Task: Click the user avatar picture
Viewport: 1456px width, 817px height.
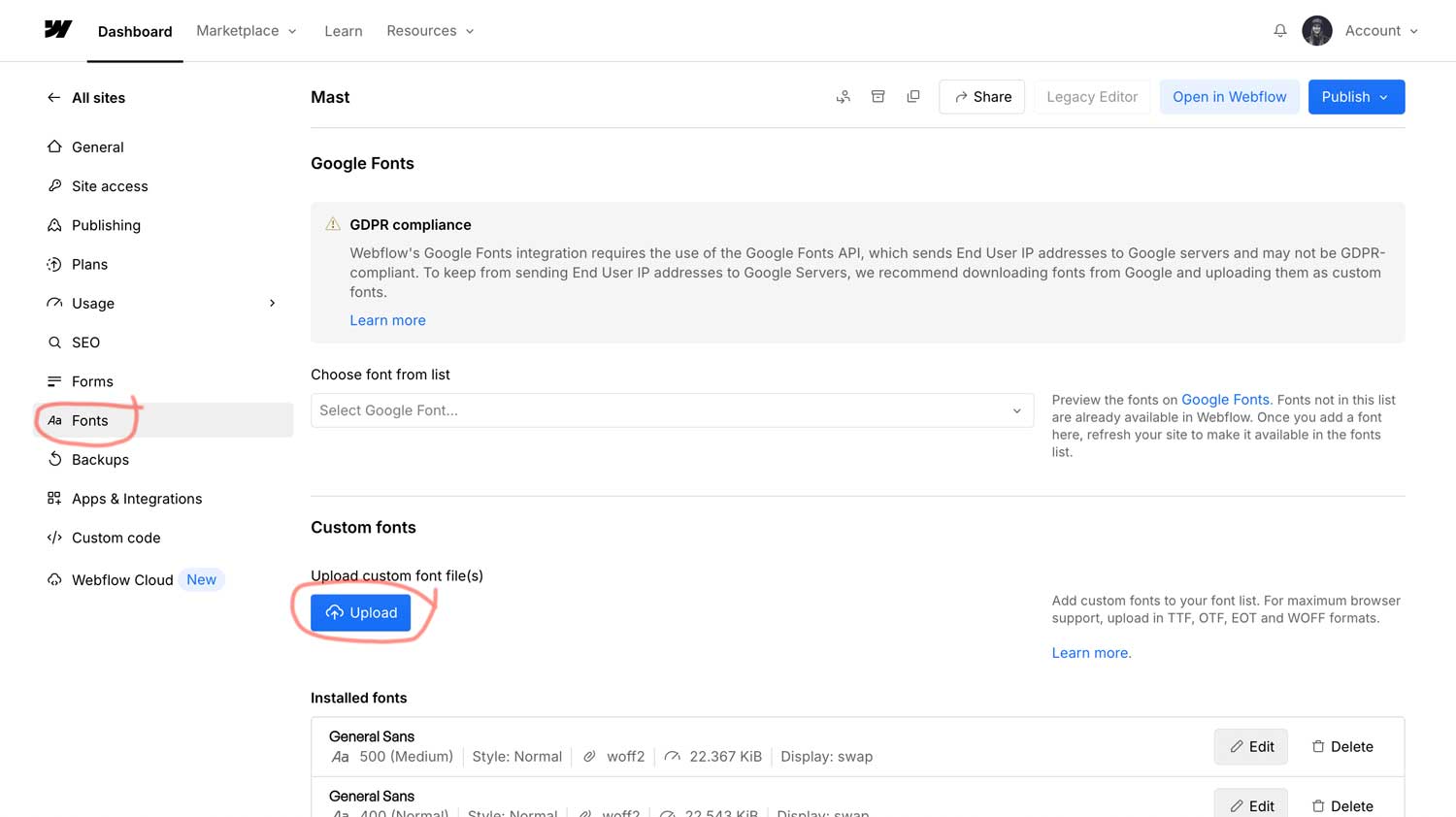Action: pos(1317,31)
